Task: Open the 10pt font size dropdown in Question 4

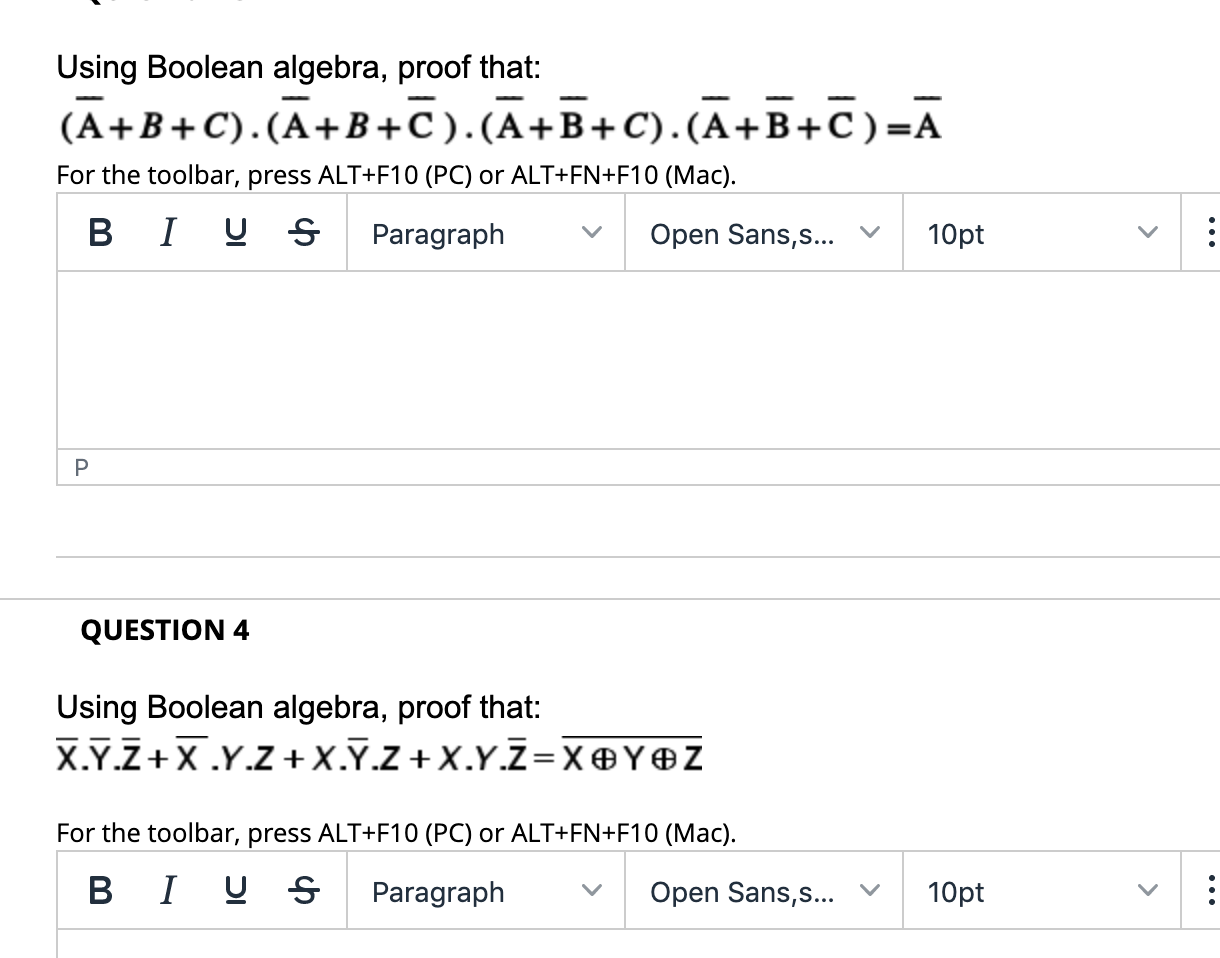Action: [1040, 891]
